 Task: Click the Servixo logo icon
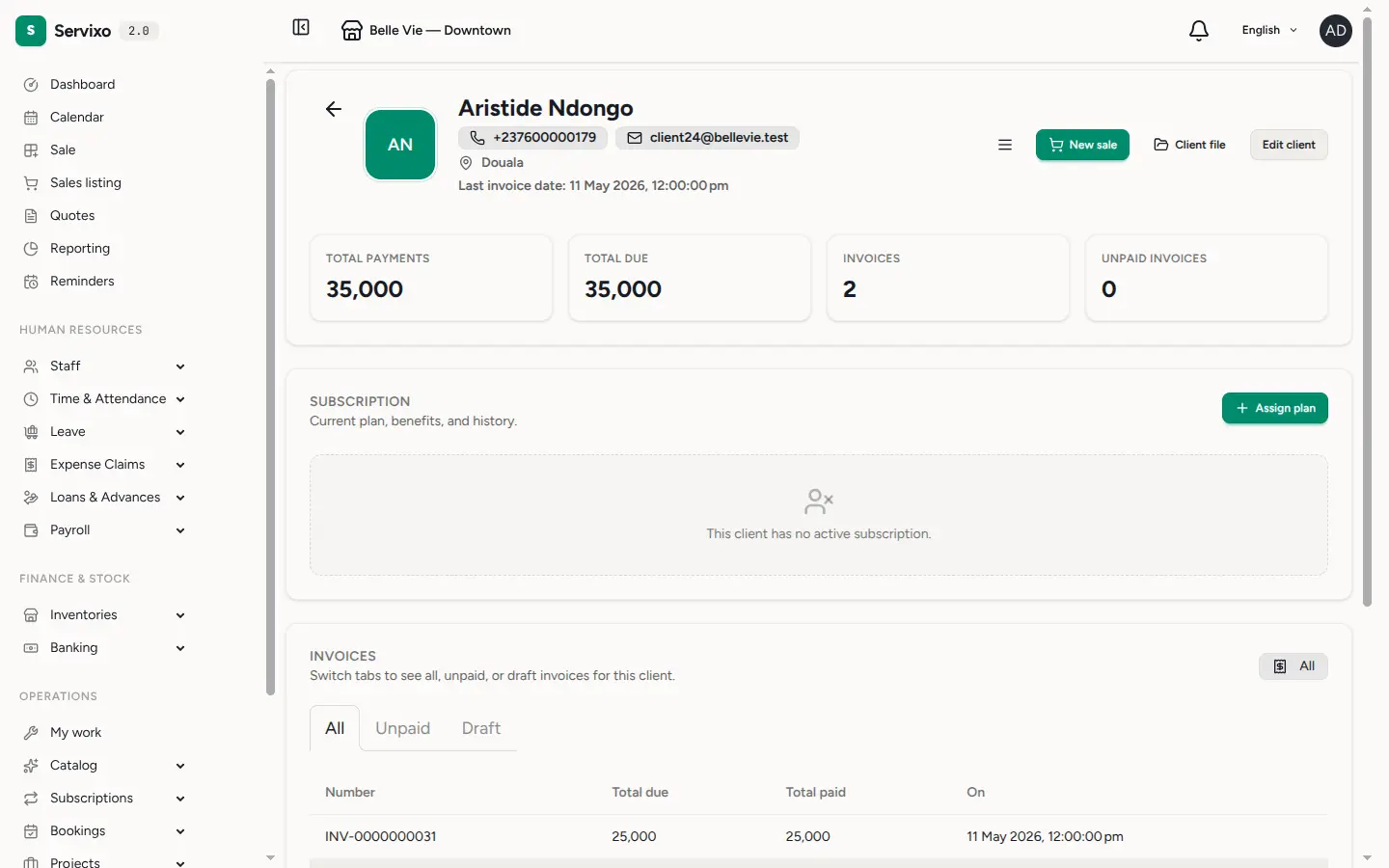click(31, 31)
